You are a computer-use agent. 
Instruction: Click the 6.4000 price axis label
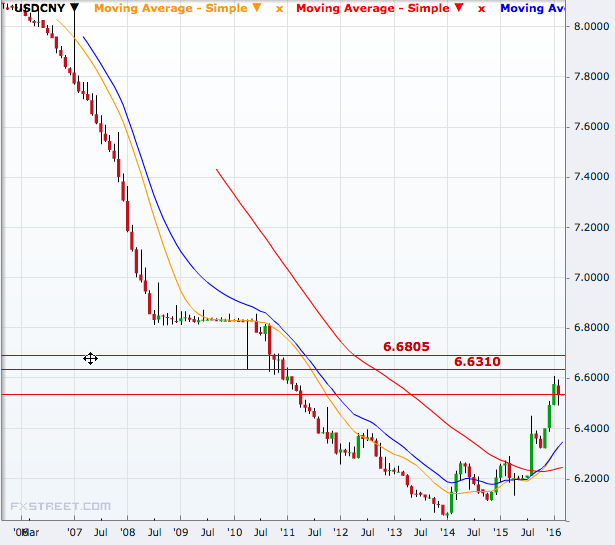click(x=591, y=428)
